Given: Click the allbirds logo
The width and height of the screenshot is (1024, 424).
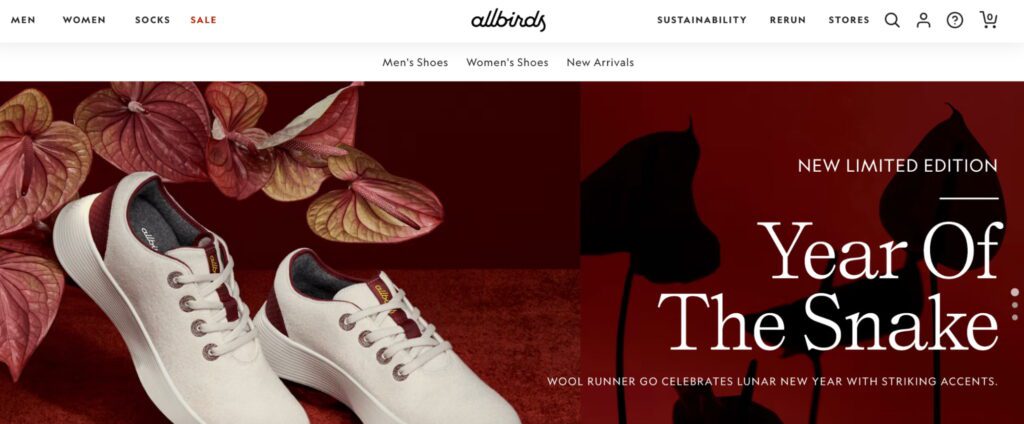Looking at the screenshot, I should coord(509,20).
